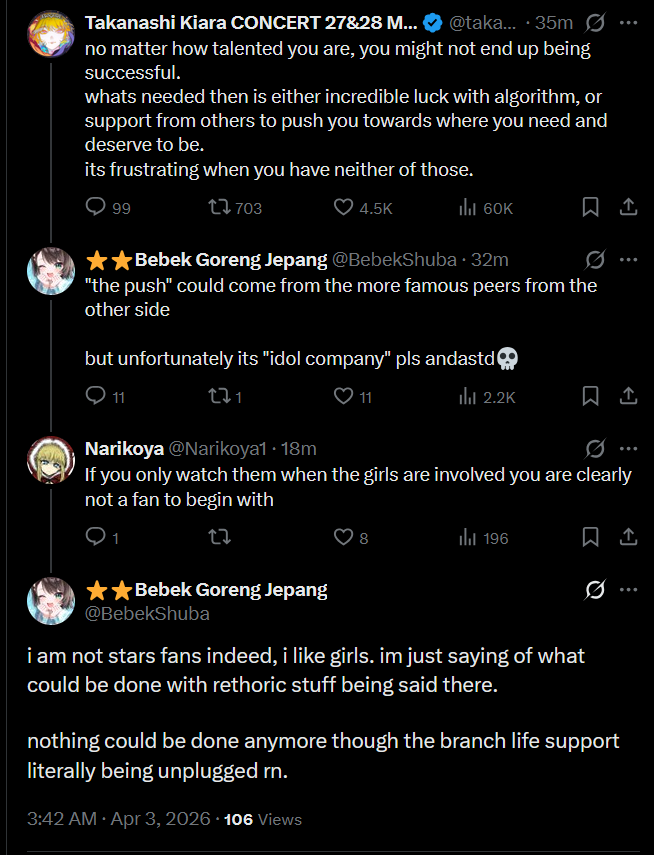654x855 pixels.
Task: Share Takanashi Kiara's tweet
Action: pos(629,207)
